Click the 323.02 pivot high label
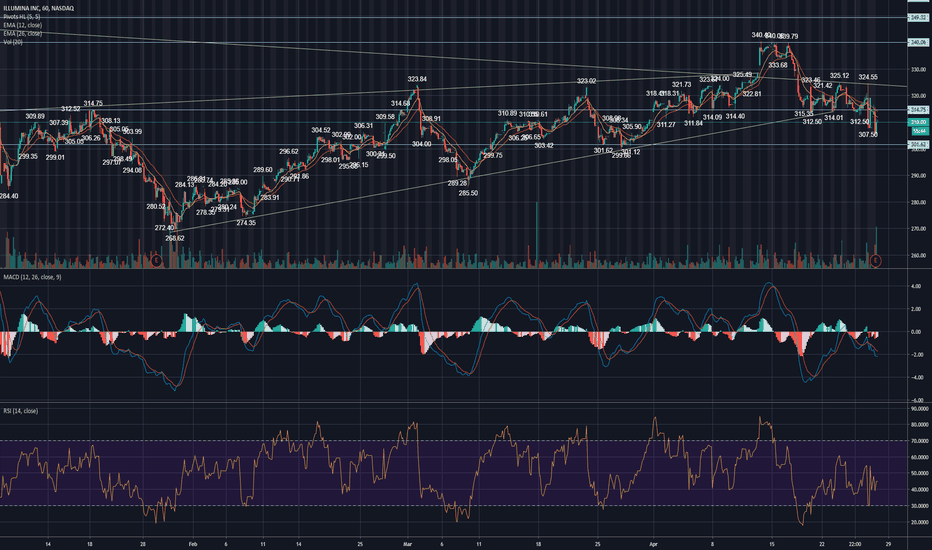This screenshot has width=932, height=550. tap(586, 81)
